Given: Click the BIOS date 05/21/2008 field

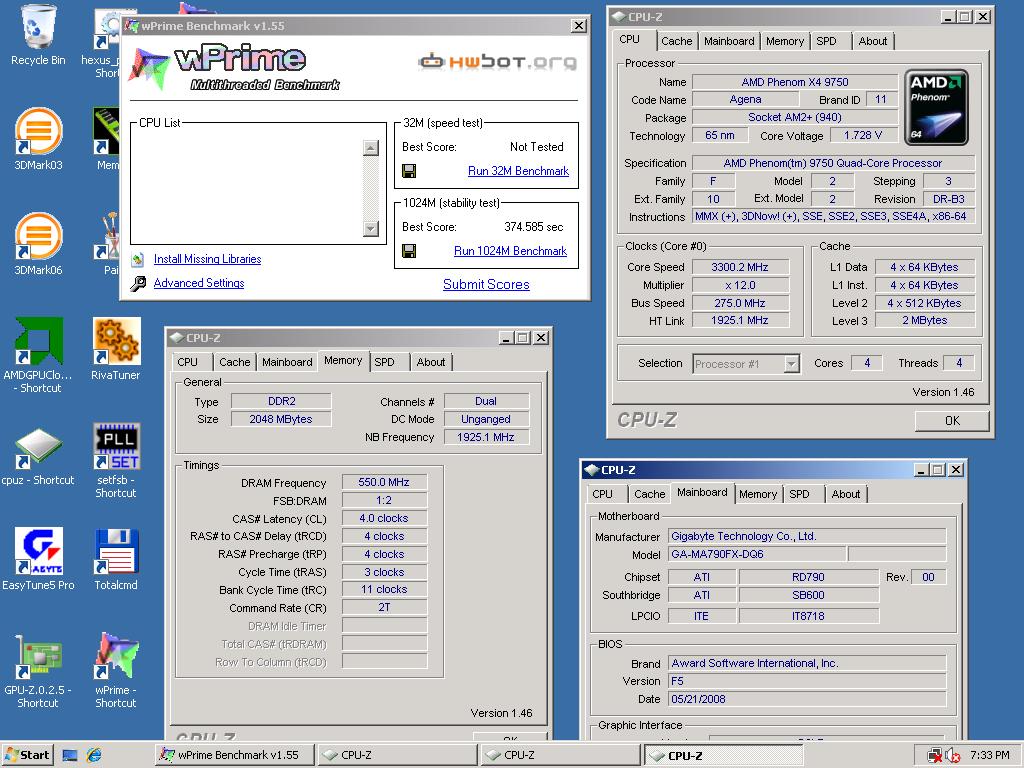Looking at the screenshot, I should tap(807, 699).
